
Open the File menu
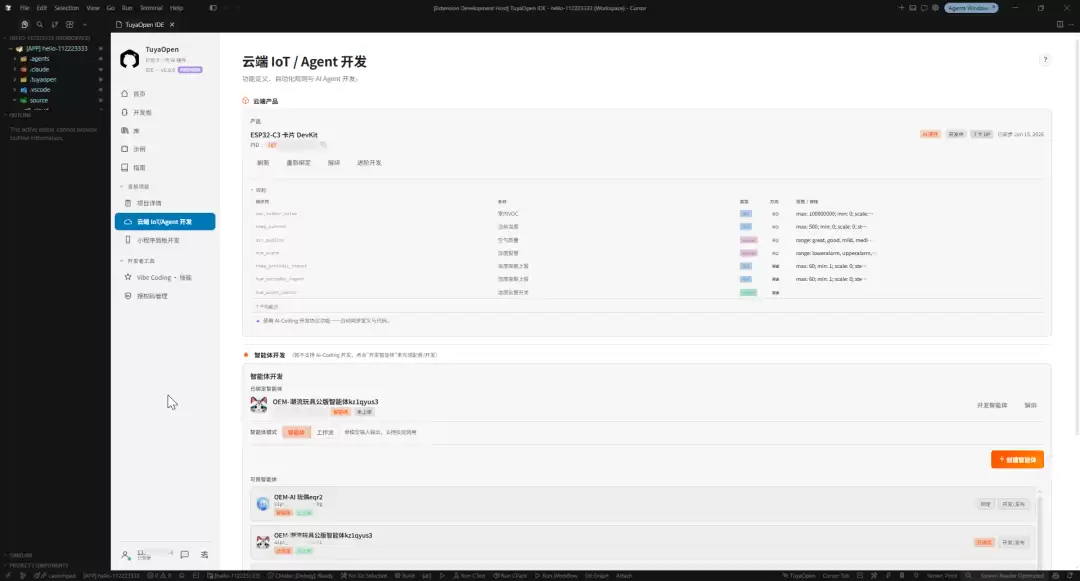[25, 8]
